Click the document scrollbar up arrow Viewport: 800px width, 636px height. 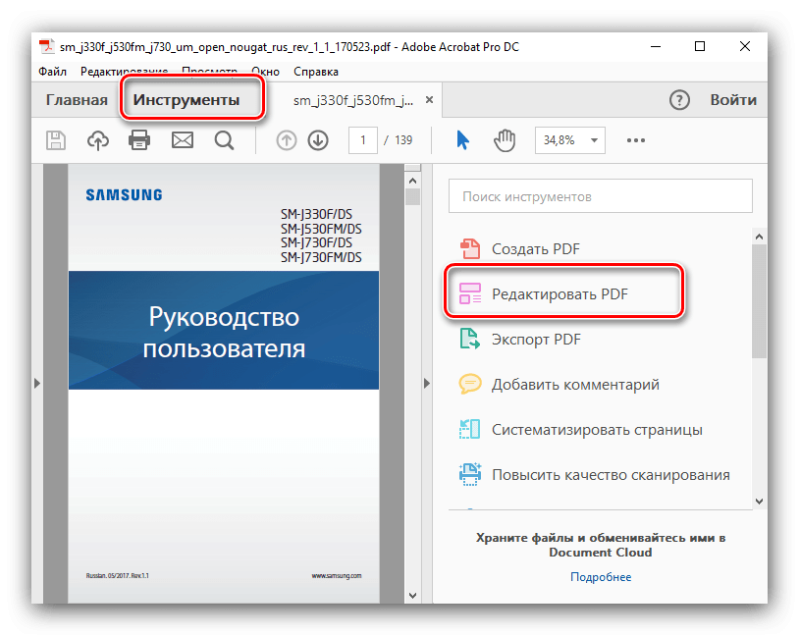tap(413, 181)
